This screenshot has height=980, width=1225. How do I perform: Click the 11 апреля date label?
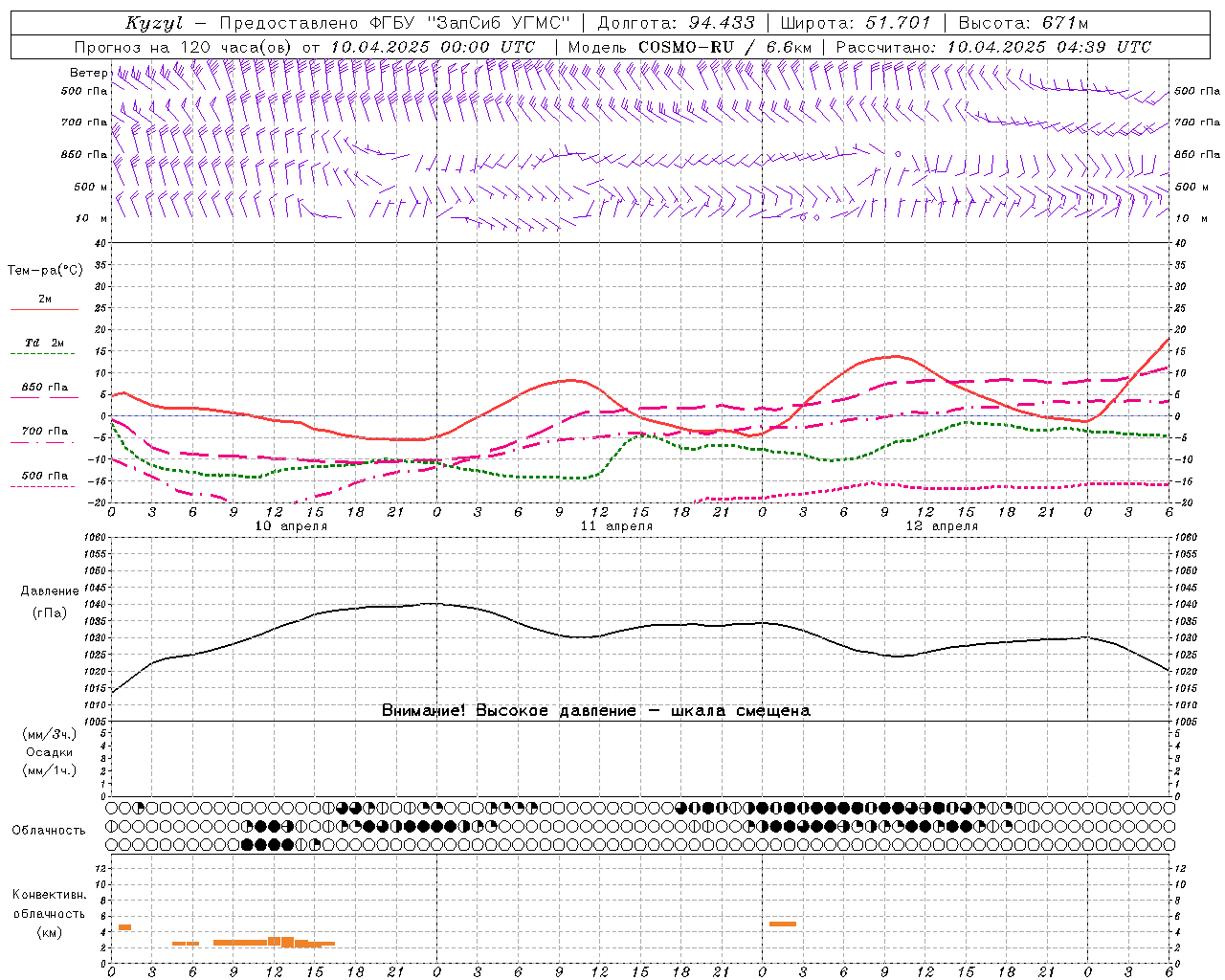[616, 526]
